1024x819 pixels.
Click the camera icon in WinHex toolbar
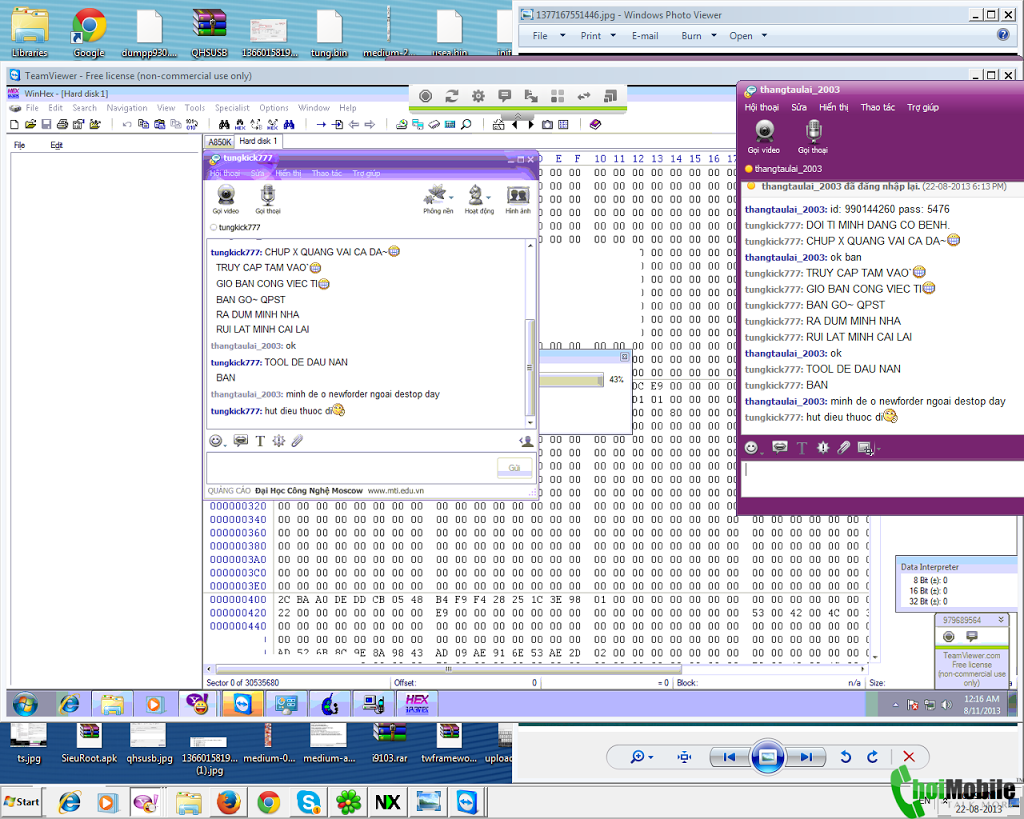click(x=547, y=124)
